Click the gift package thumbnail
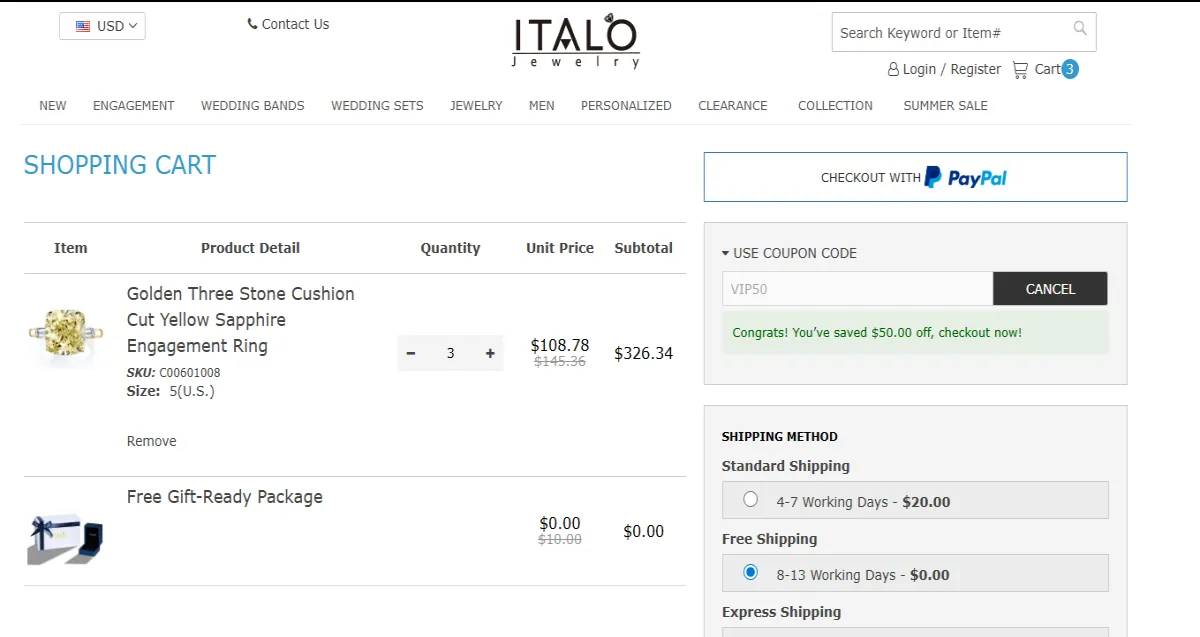The width and height of the screenshot is (1200, 637). pos(67,540)
